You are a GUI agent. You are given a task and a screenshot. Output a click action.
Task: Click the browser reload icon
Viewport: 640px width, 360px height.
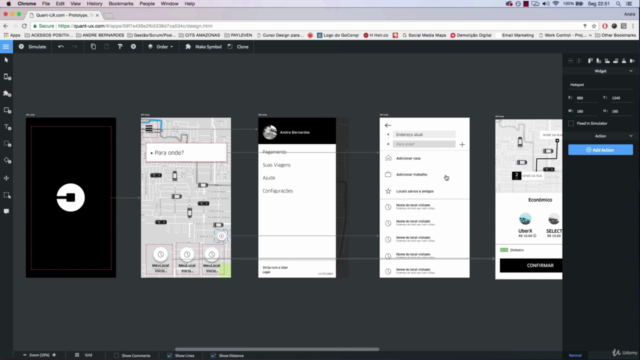[24, 26]
